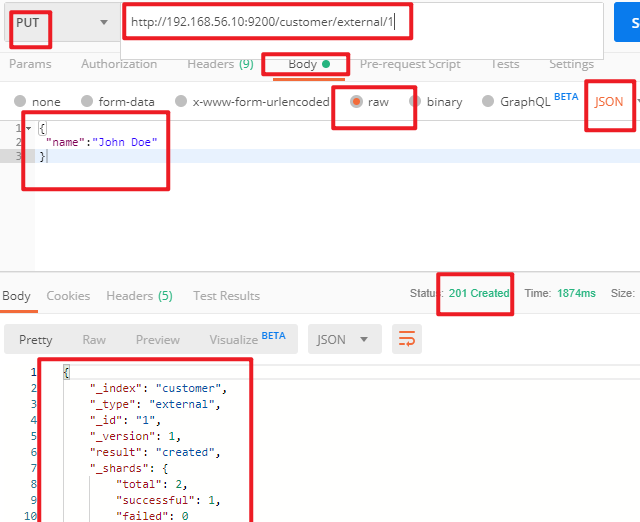Open the Pre-request Script tab
Image resolution: width=640 pixels, height=522 pixels.
(410, 64)
